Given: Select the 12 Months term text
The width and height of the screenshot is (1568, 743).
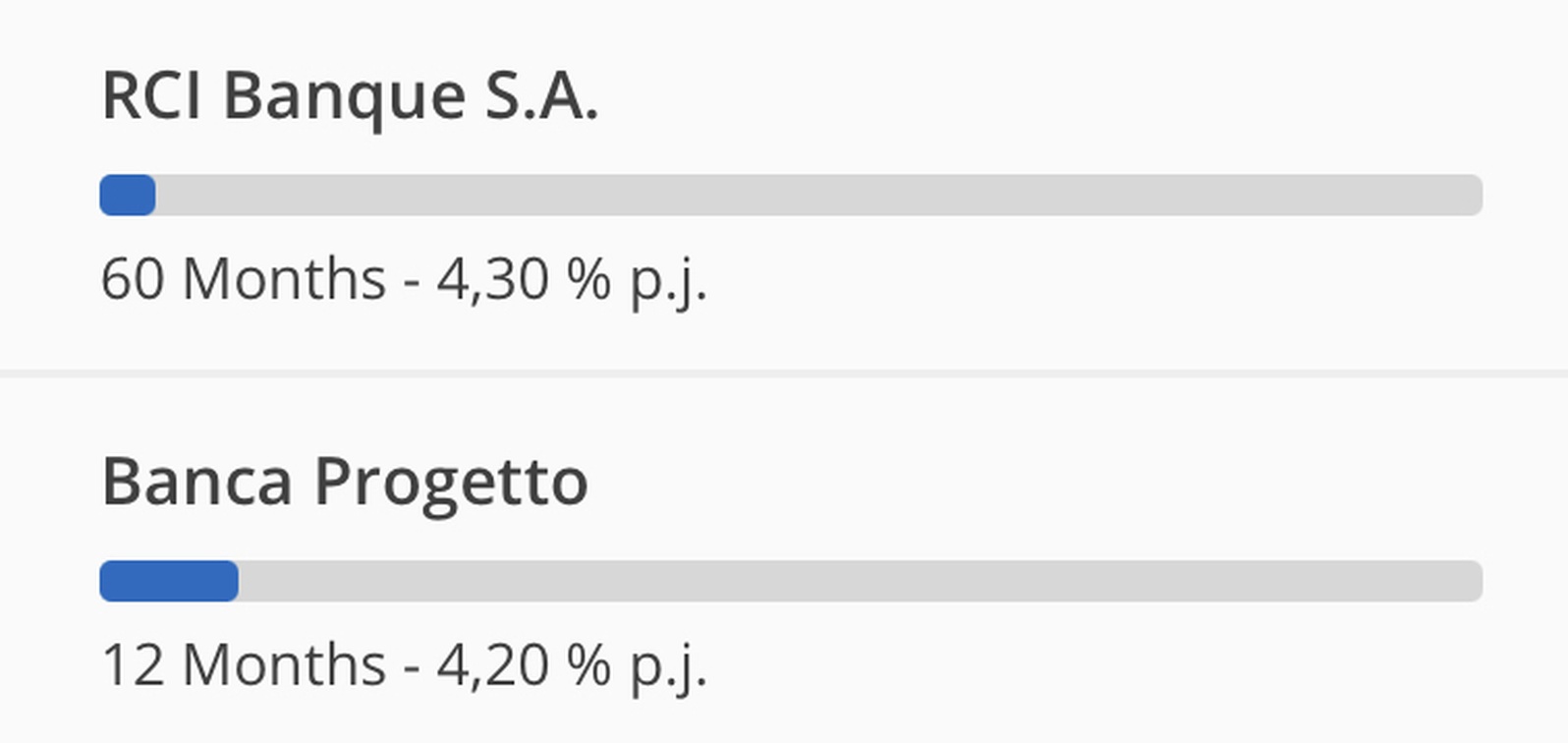Looking at the screenshot, I should [x=244, y=665].
